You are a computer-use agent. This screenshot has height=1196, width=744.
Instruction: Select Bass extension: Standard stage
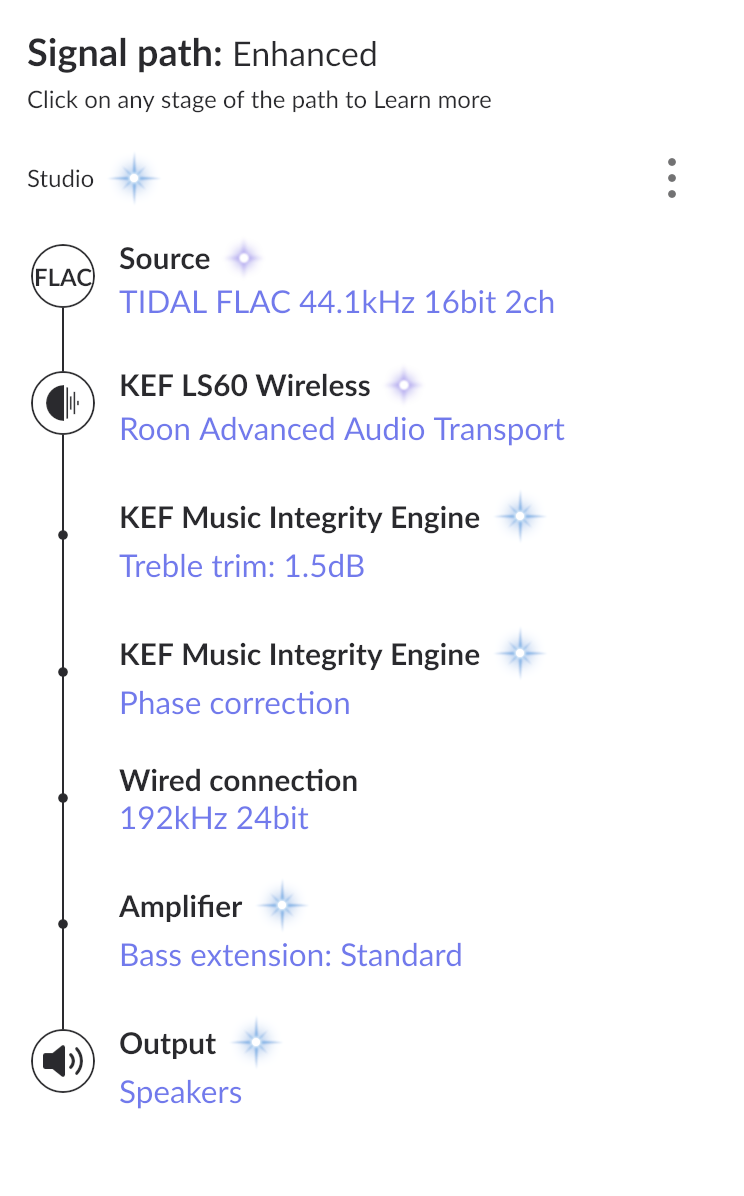(x=291, y=955)
